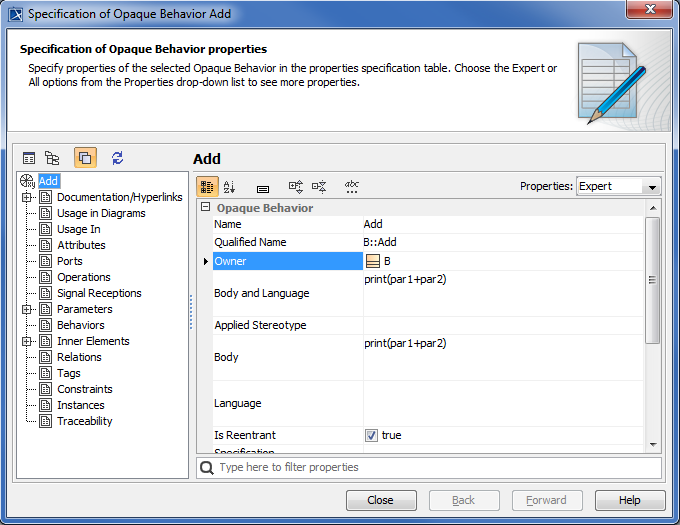Image resolution: width=680 pixels, height=525 pixels.
Task: Click the tree structure view icon
Action: 52,158
